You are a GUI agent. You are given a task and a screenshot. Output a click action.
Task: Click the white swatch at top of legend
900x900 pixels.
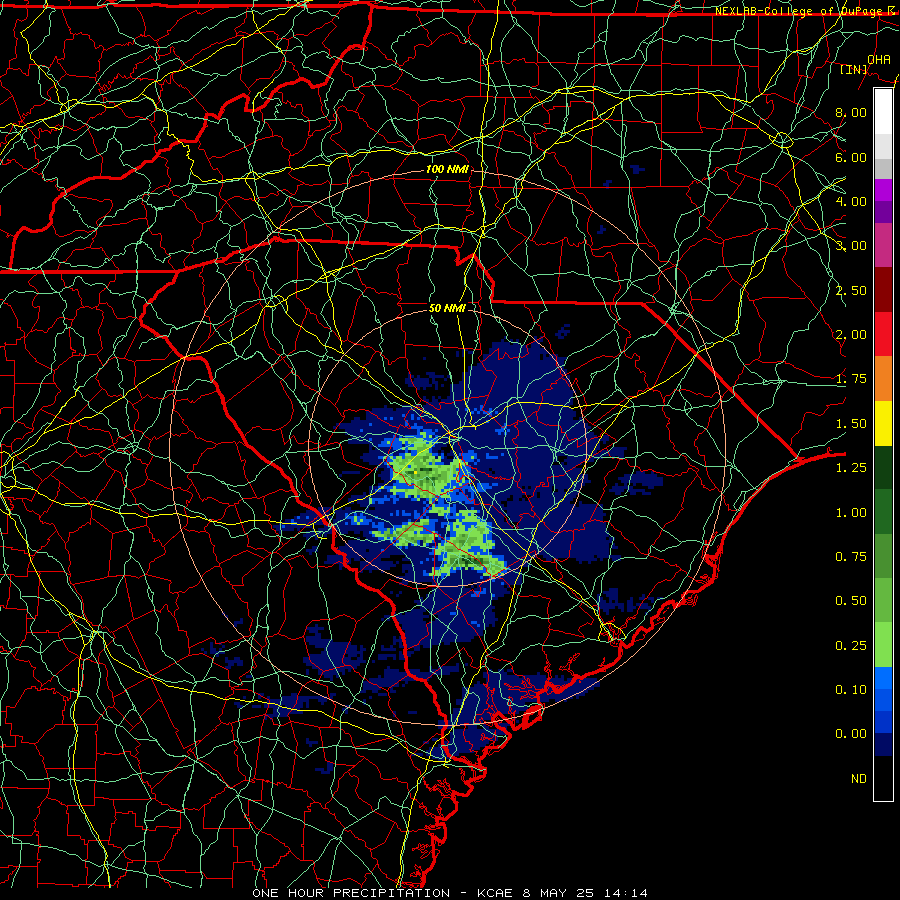pos(883,112)
